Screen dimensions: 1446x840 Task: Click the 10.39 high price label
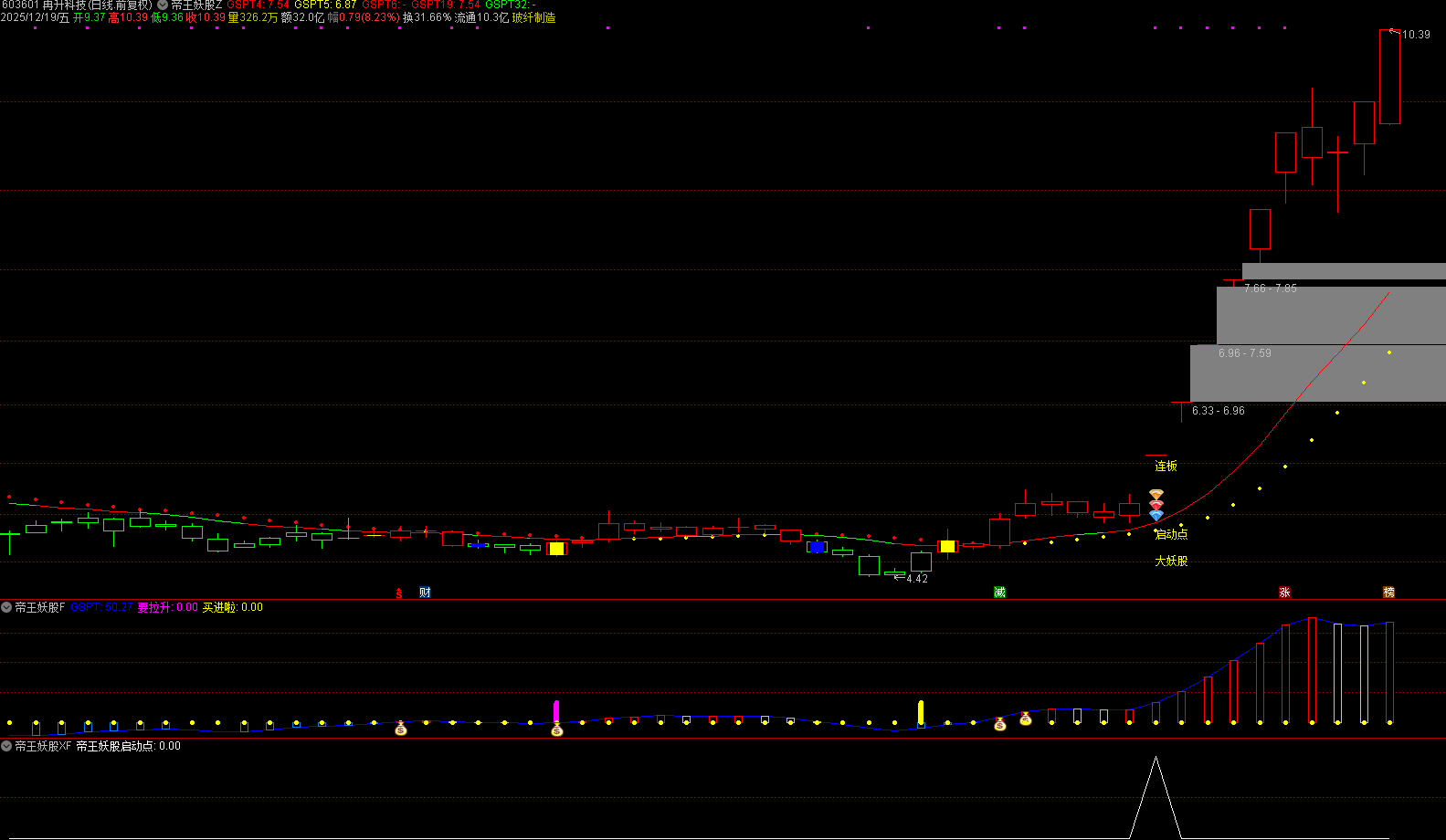(x=1416, y=35)
